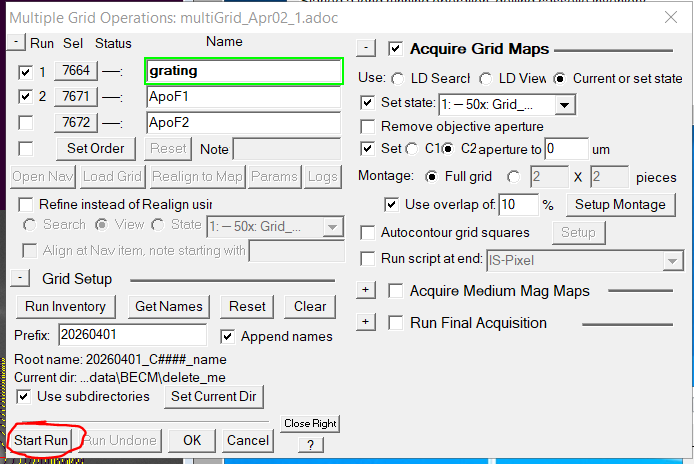
Task: Toggle Remove objective aperture checkbox
Action: (x=367, y=127)
